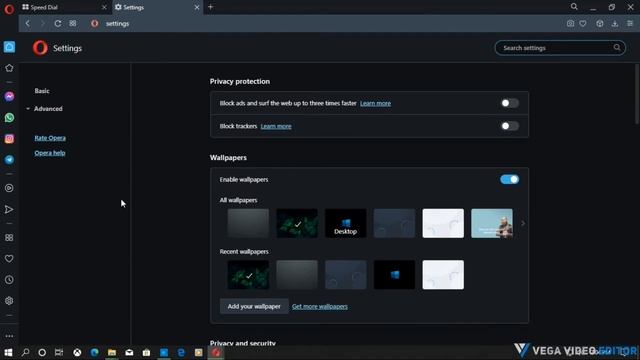Viewport: 640px width, 360px height.
Task: Select dark blue thumbnail in Recent wallpapers
Action: tap(346, 275)
